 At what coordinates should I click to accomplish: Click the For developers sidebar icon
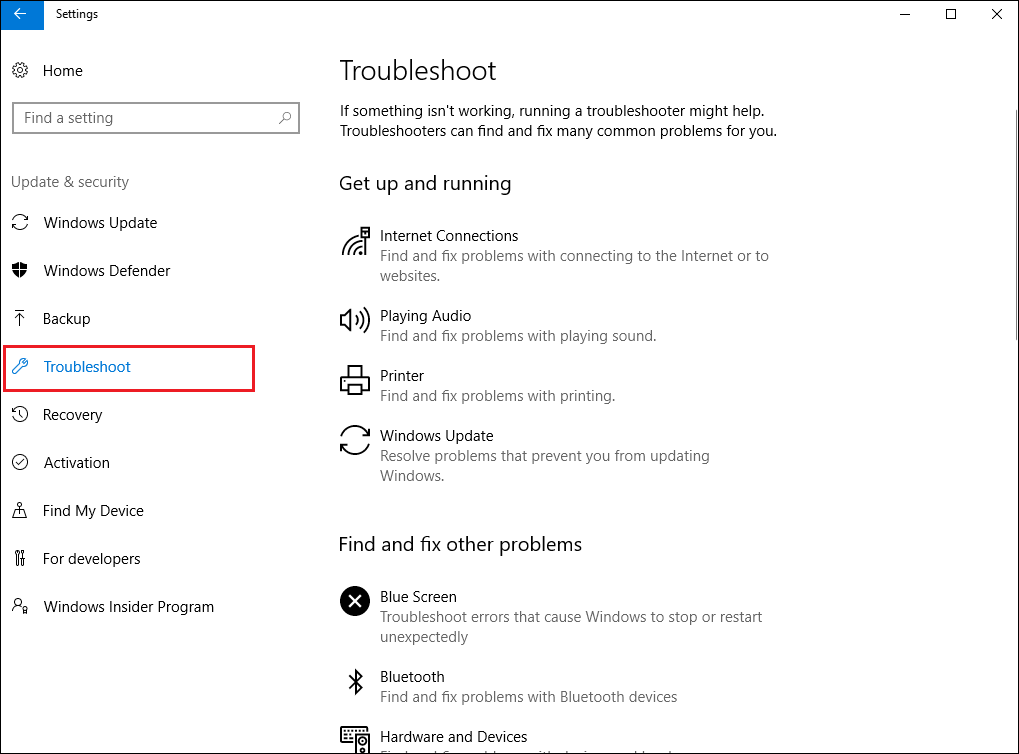pyautogui.click(x=20, y=558)
